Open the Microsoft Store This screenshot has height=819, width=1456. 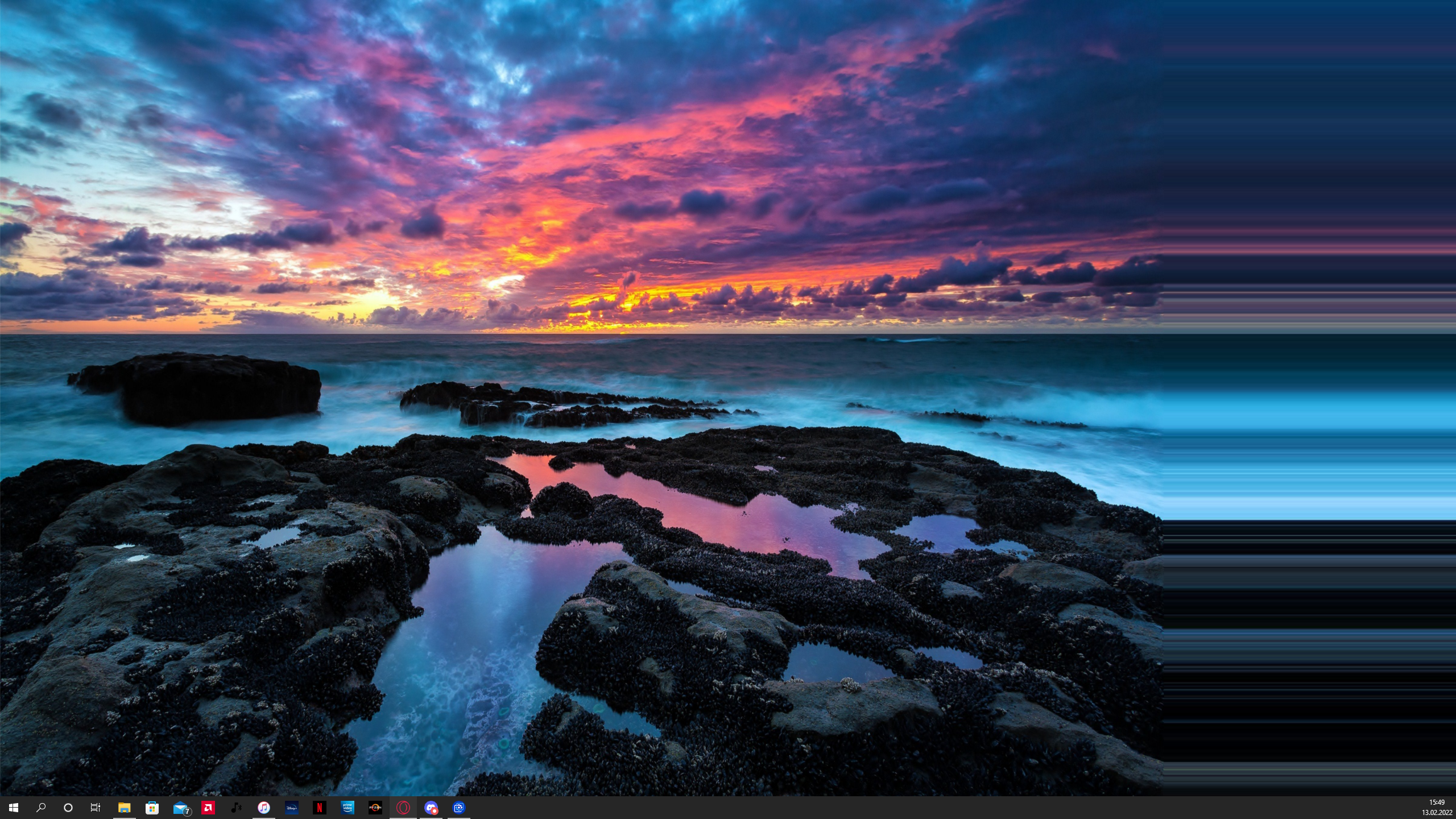[151, 808]
